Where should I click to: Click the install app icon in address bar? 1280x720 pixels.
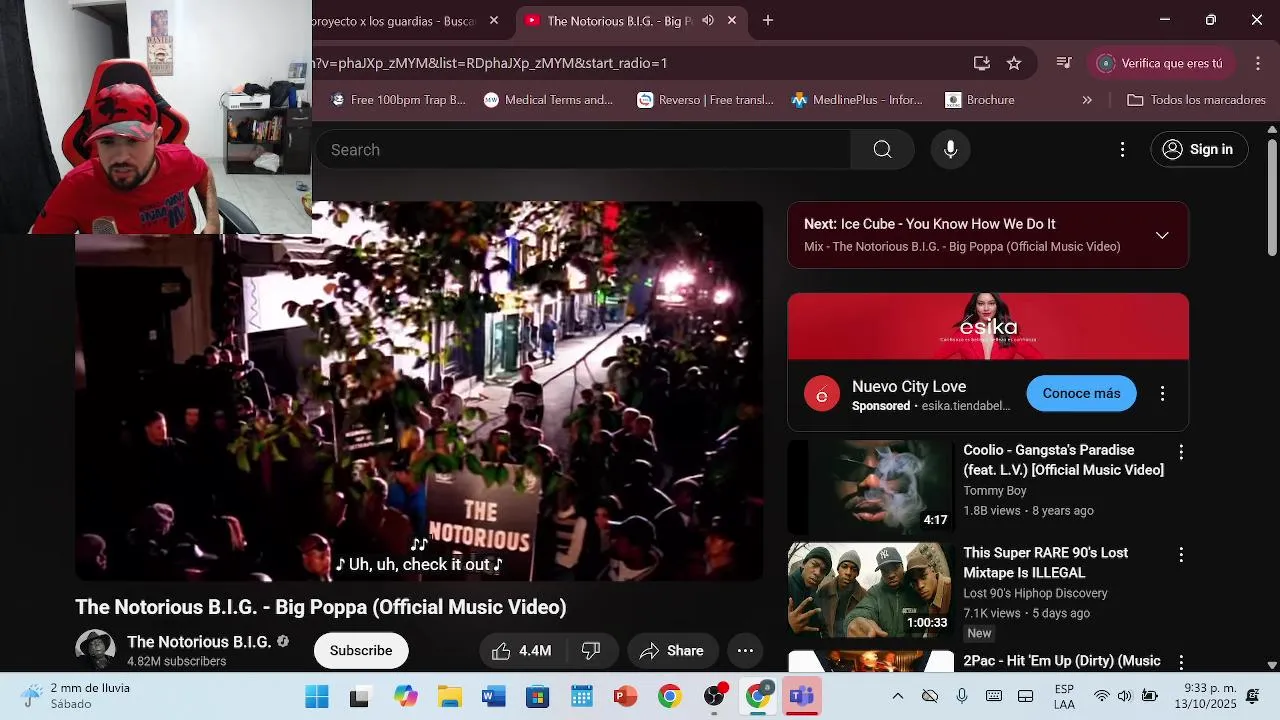(x=982, y=63)
